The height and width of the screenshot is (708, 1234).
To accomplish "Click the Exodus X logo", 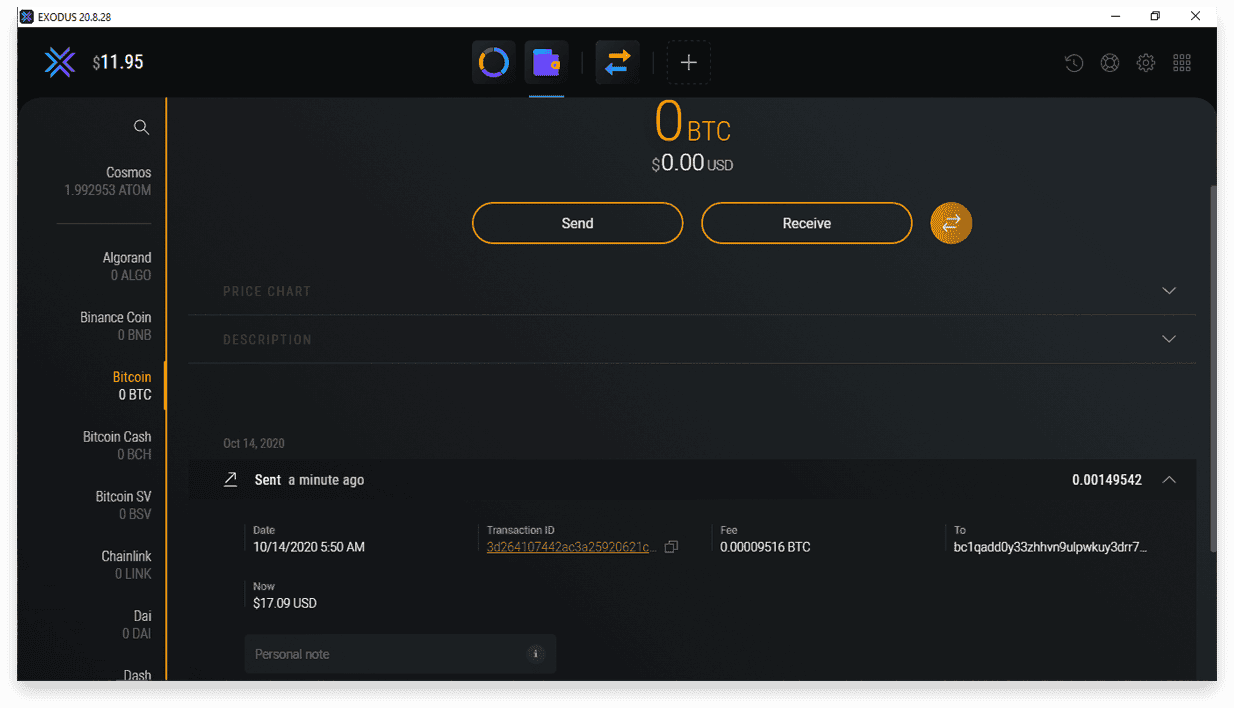I will point(60,62).
